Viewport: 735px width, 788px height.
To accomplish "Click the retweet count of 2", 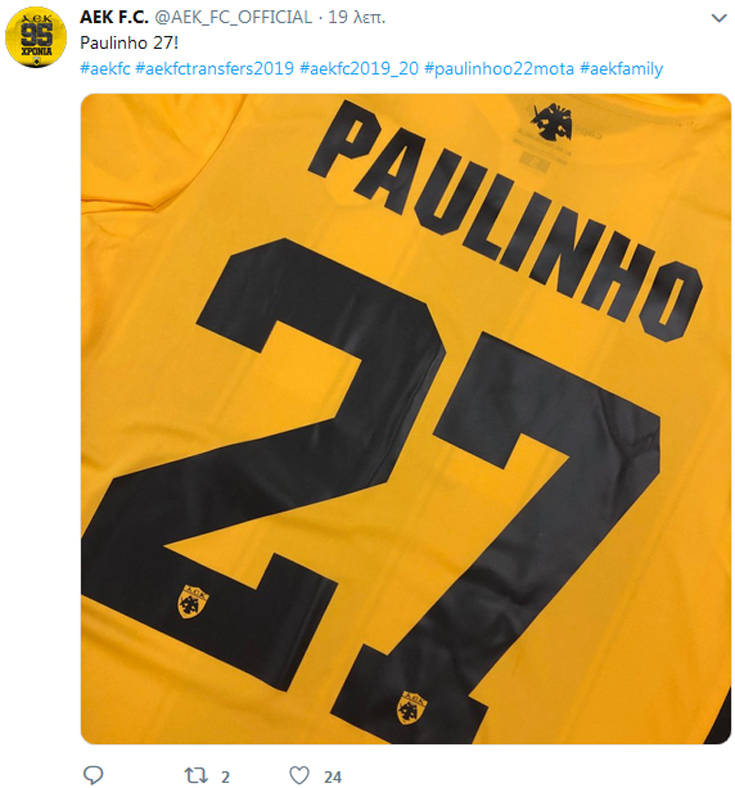I will 225,777.
